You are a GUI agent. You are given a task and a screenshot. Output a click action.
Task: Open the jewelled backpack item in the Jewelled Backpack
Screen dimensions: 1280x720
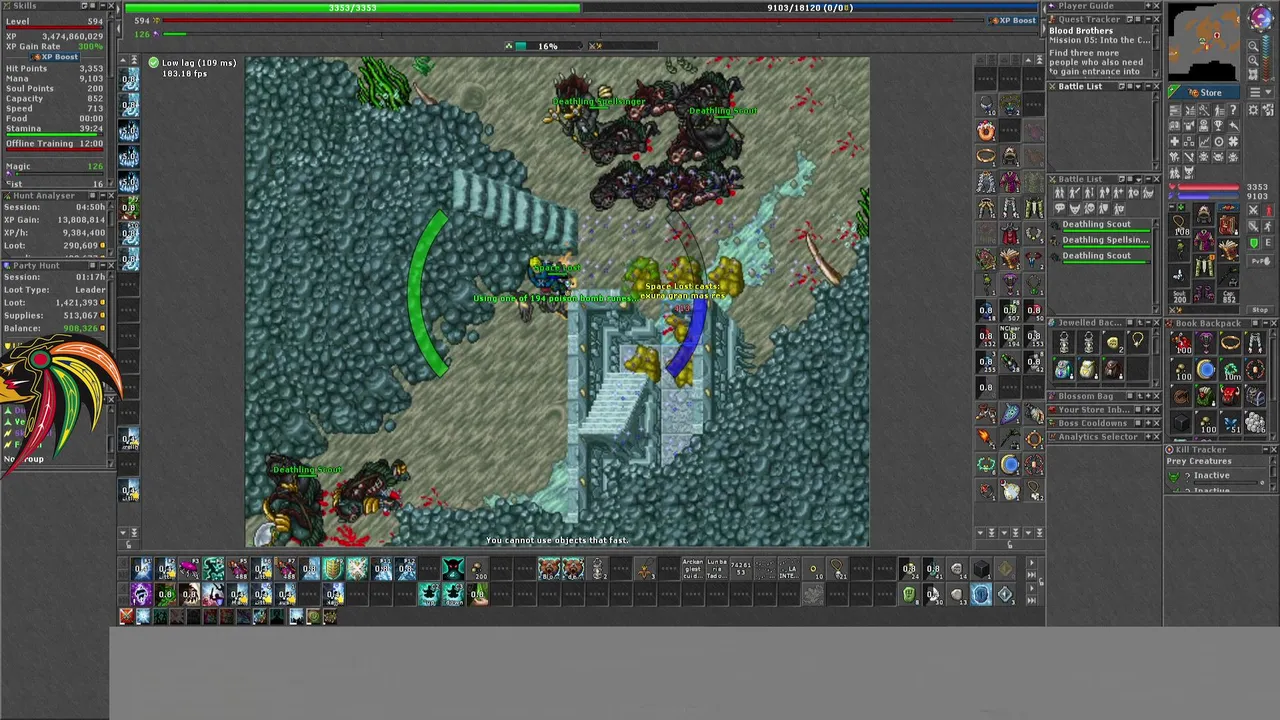[x=1064, y=369]
